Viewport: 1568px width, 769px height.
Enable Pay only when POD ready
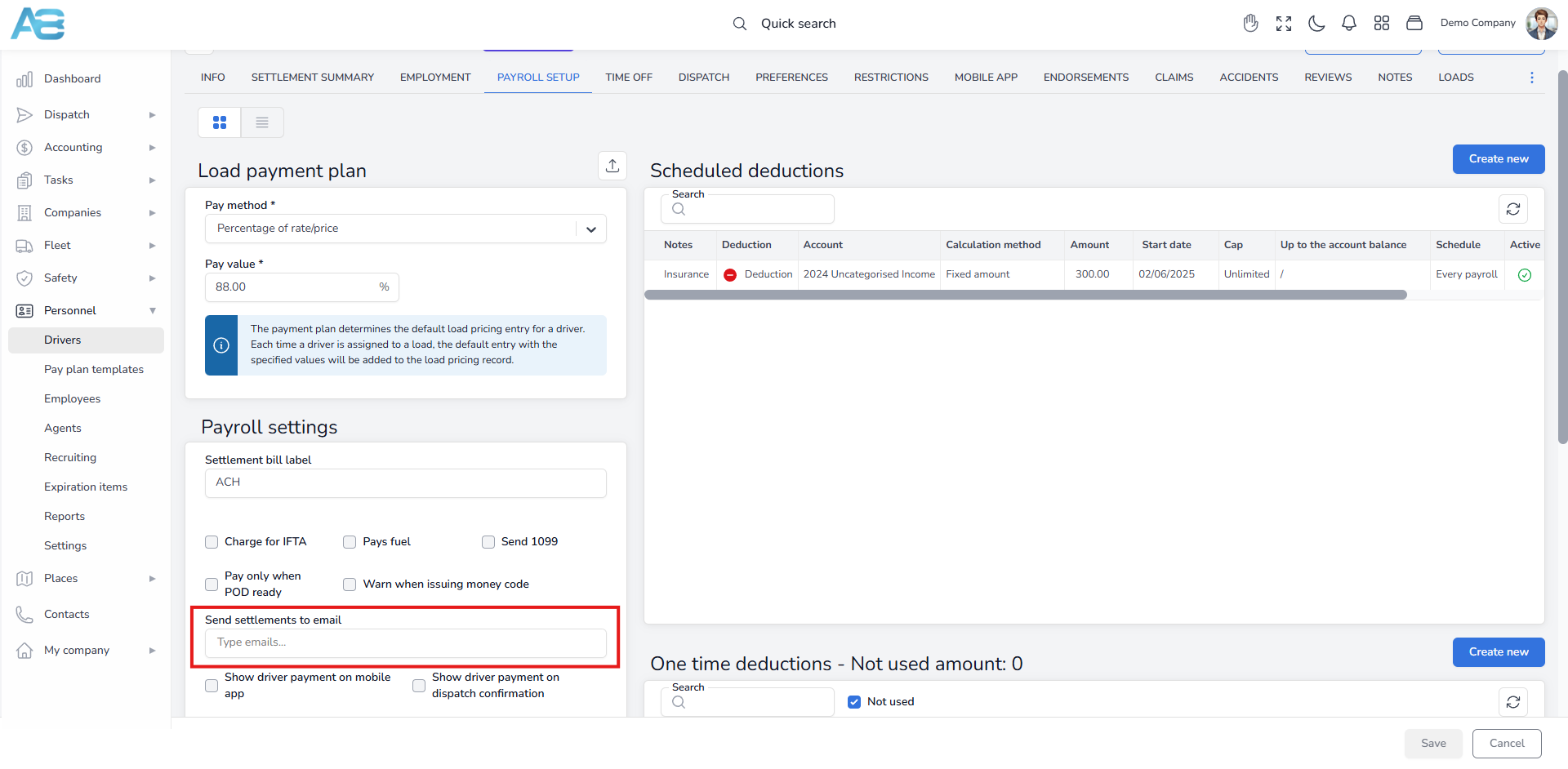tap(212, 585)
